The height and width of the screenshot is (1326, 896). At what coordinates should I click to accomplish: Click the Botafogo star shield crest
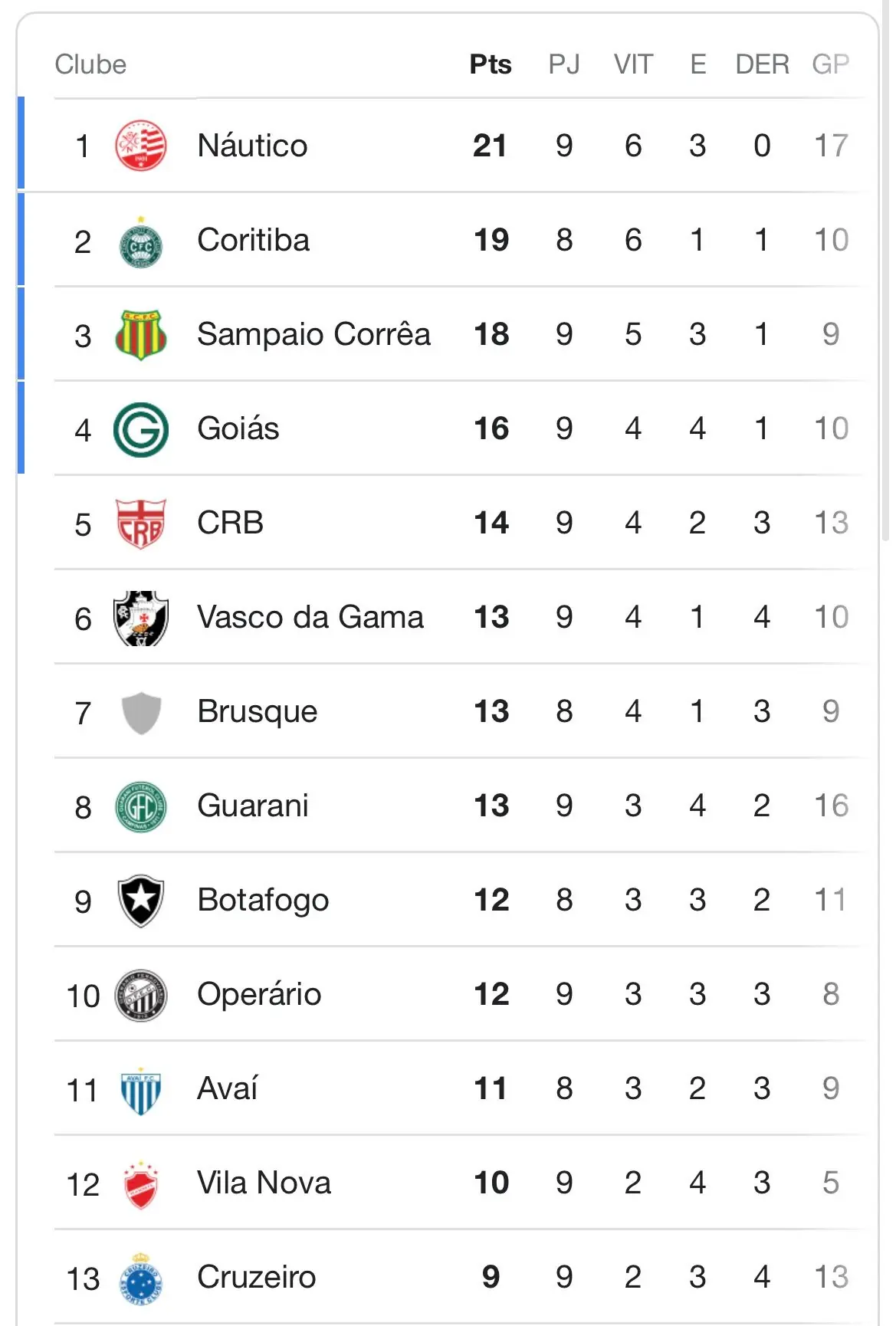[141, 901]
